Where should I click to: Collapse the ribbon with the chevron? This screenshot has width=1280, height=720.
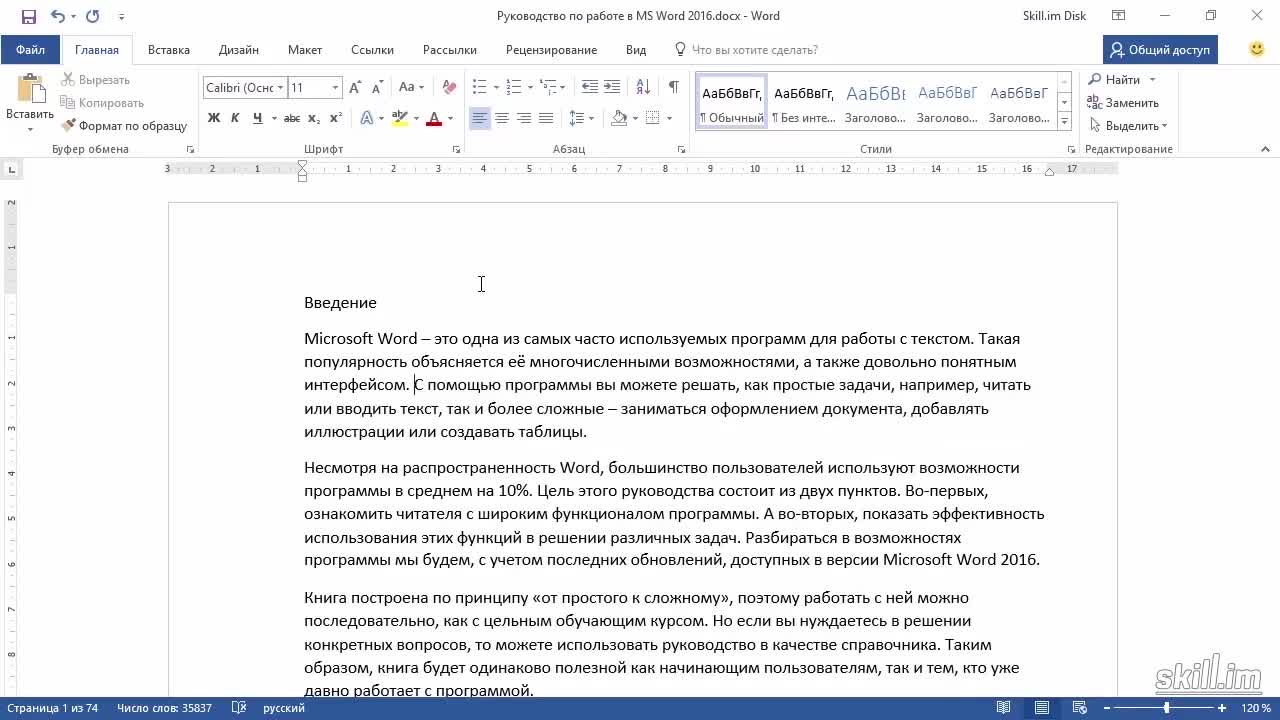pos(1265,149)
